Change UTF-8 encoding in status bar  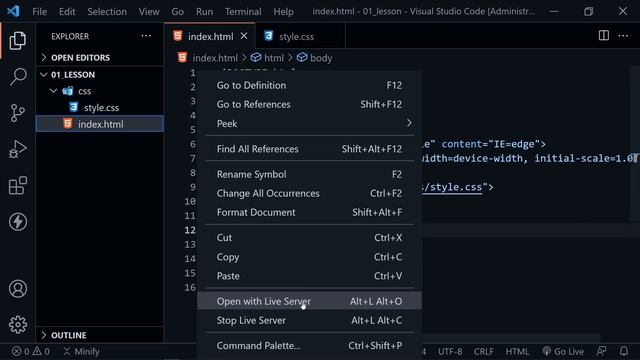[450, 351]
